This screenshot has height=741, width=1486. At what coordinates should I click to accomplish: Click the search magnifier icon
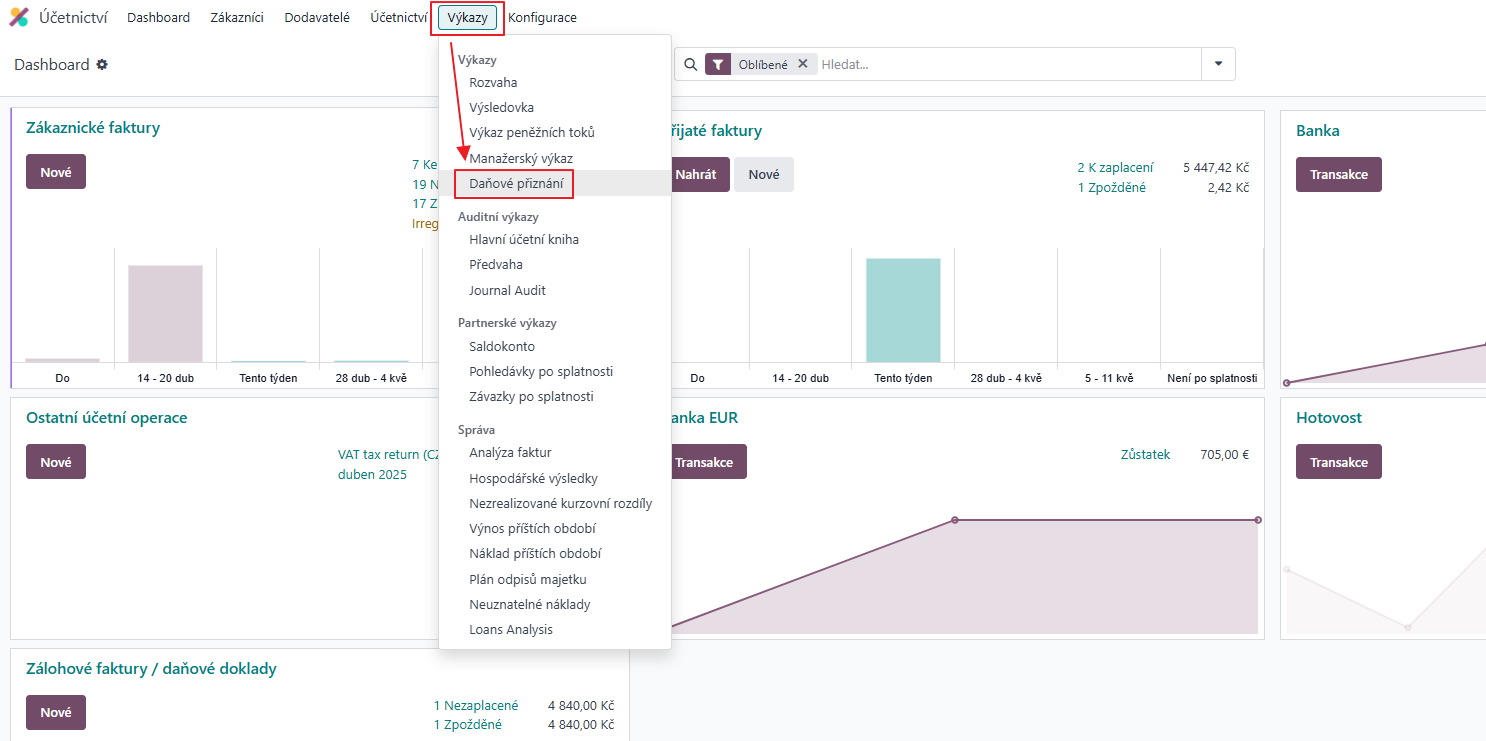pos(690,64)
